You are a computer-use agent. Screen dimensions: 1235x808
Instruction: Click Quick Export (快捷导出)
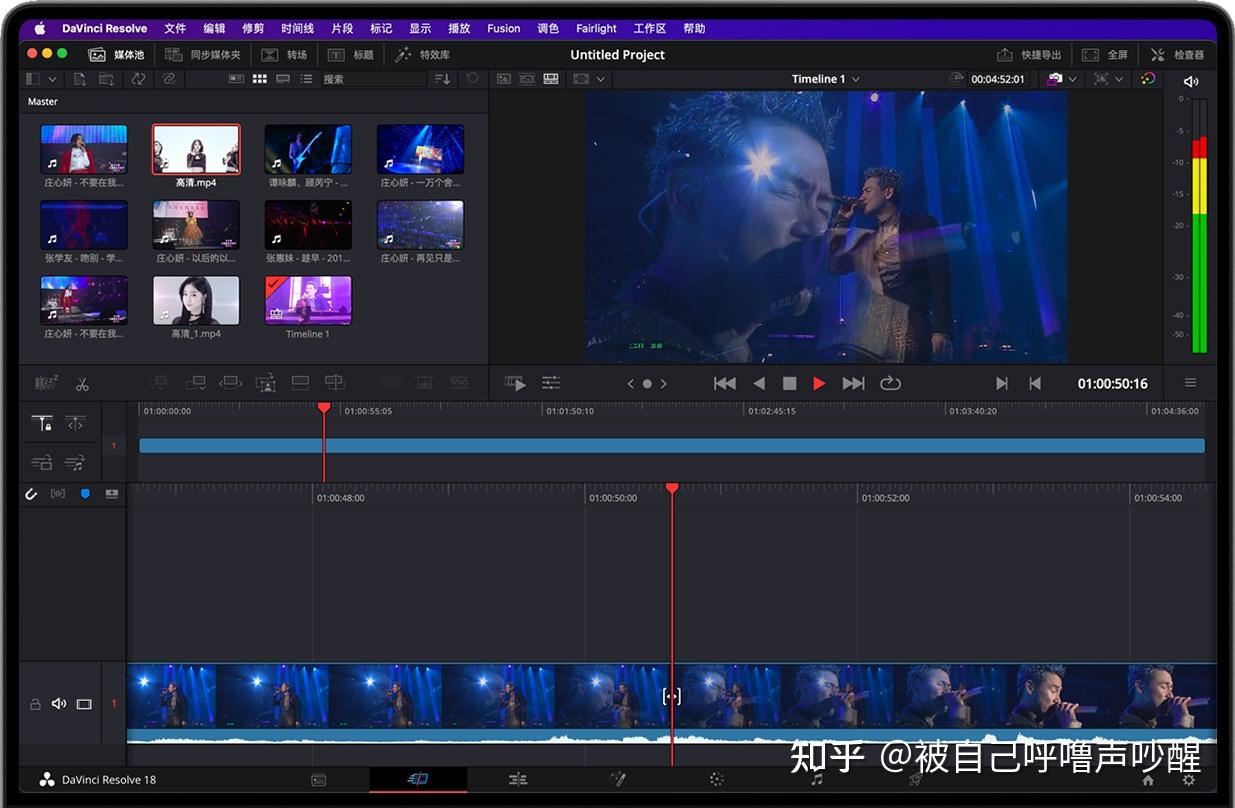[1029, 55]
